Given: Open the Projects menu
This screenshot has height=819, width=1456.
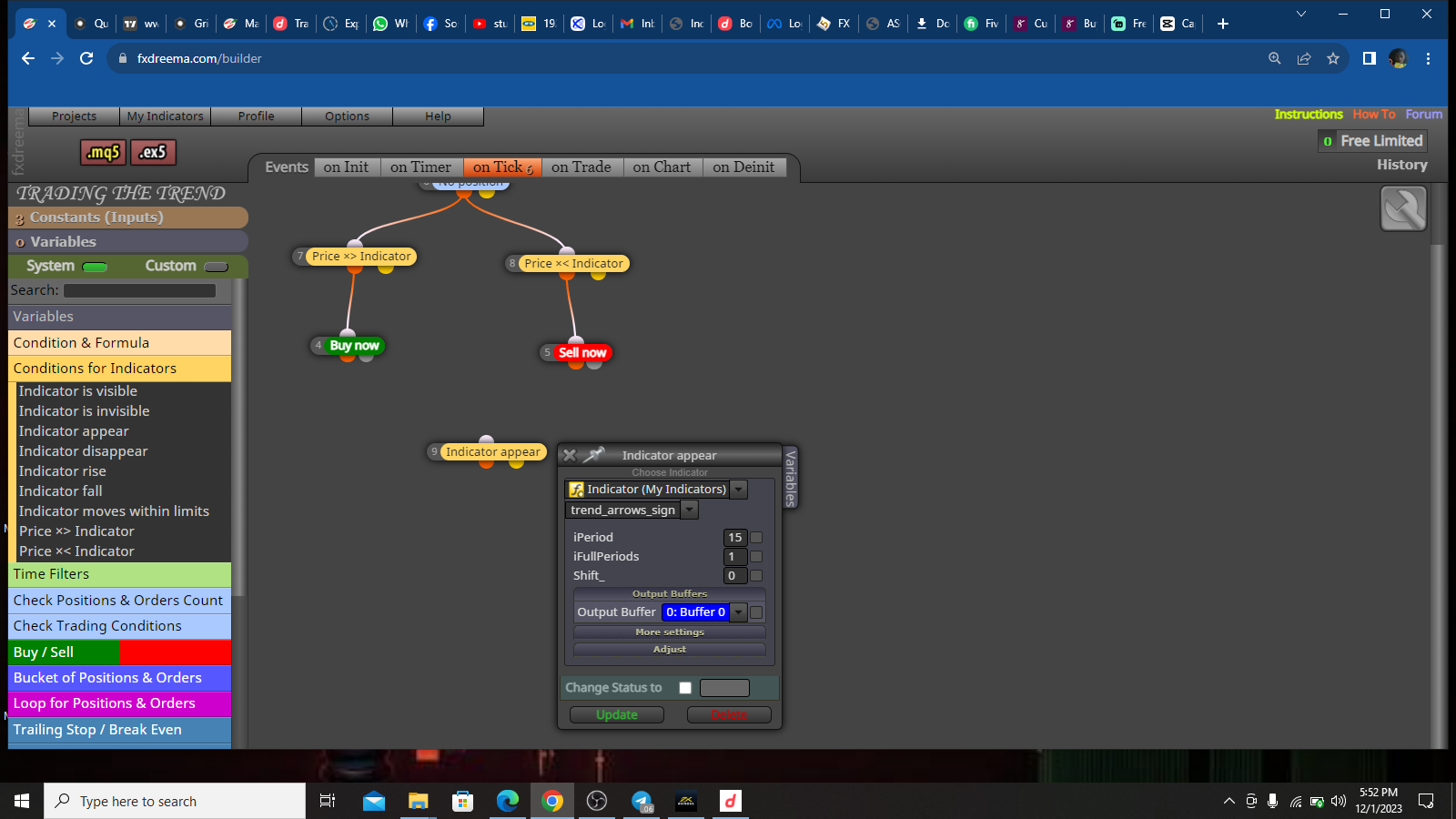Looking at the screenshot, I should 74,116.
